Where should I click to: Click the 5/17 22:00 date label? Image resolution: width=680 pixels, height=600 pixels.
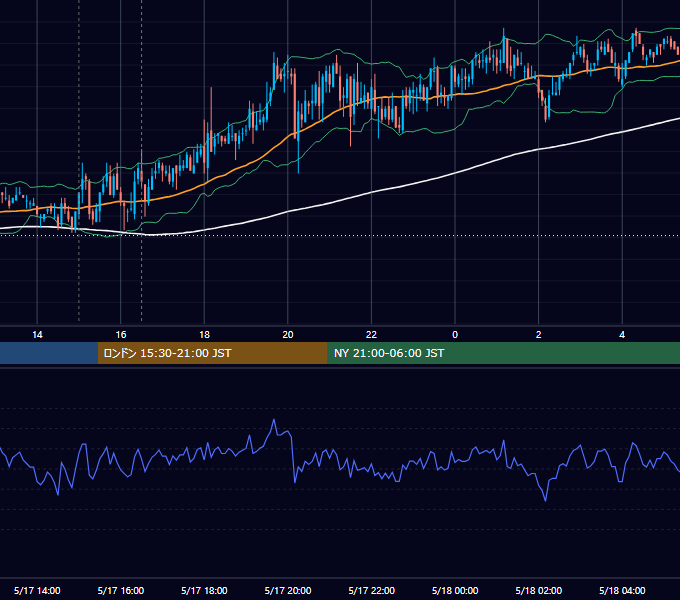coord(372,590)
